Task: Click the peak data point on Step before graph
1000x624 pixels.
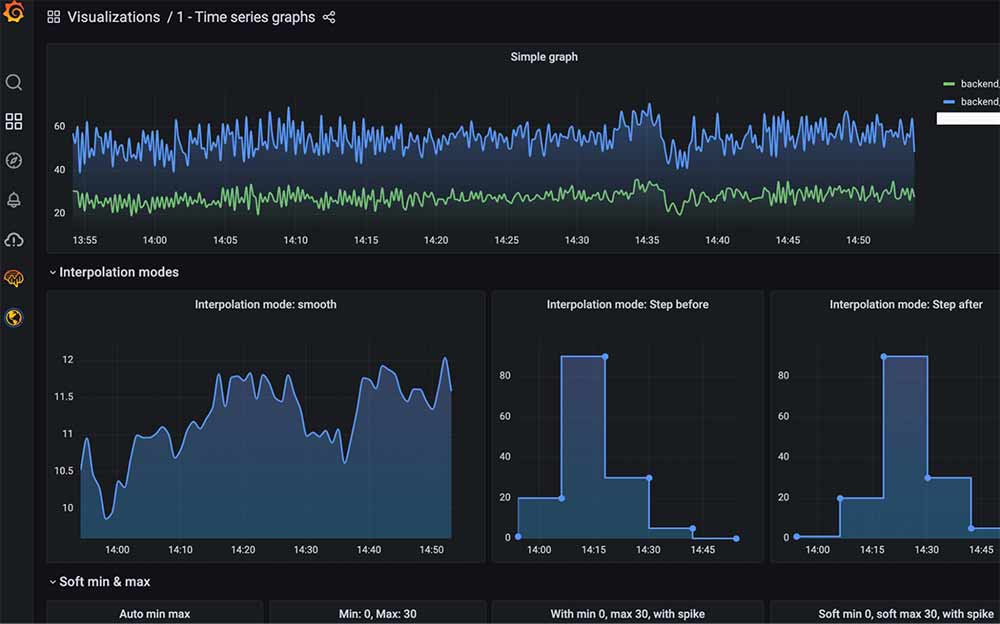Action: point(605,357)
